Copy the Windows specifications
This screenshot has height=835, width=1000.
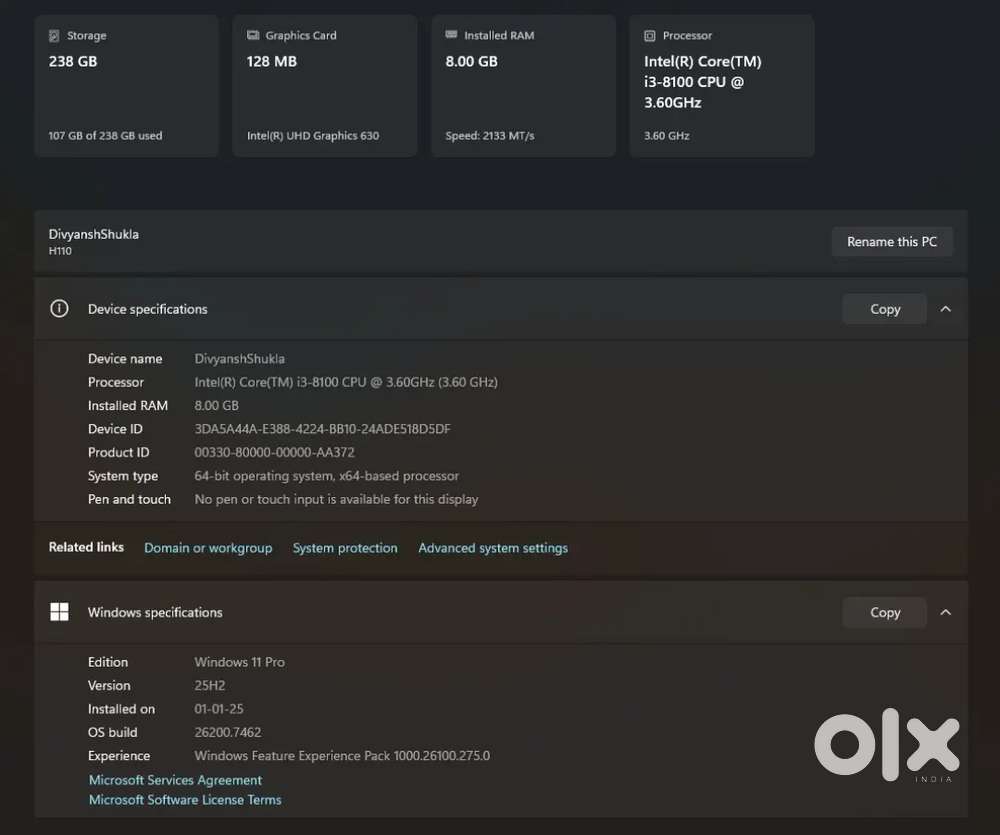pos(884,612)
